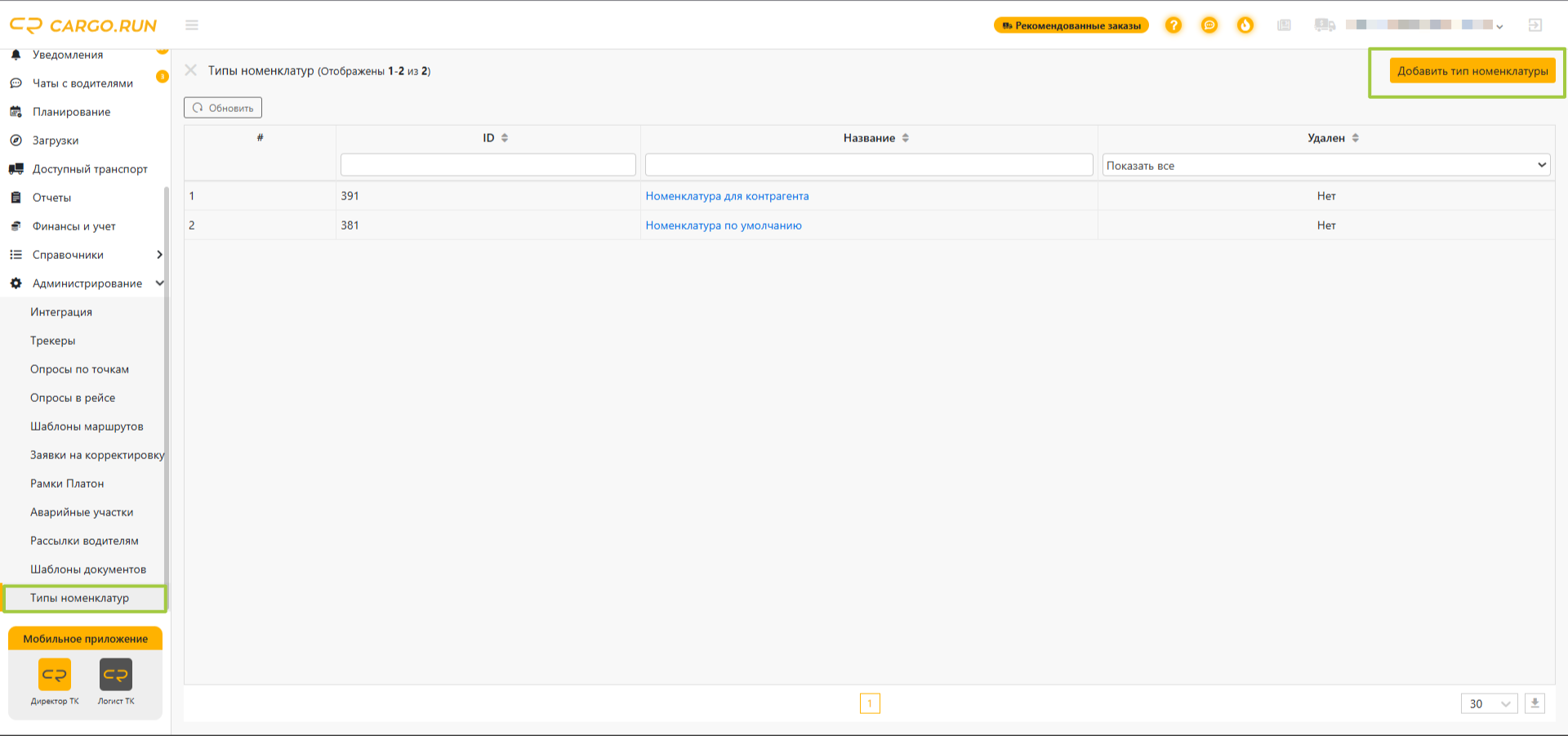Sort by Название column arrows
Screen dimensions: 1568x736
point(906,138)
